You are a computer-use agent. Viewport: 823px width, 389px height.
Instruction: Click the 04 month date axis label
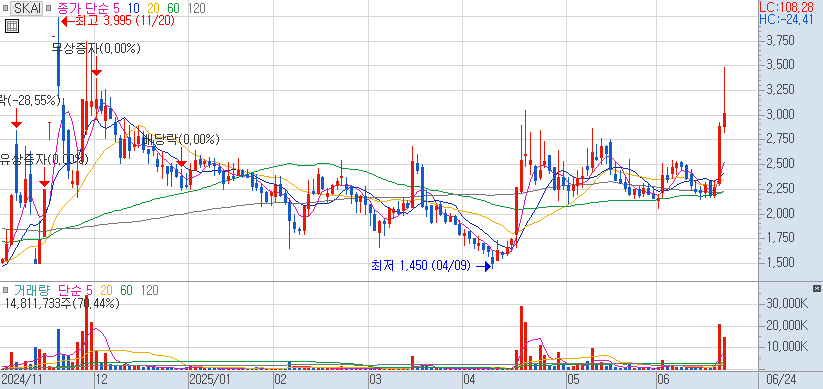click(470, 379)
